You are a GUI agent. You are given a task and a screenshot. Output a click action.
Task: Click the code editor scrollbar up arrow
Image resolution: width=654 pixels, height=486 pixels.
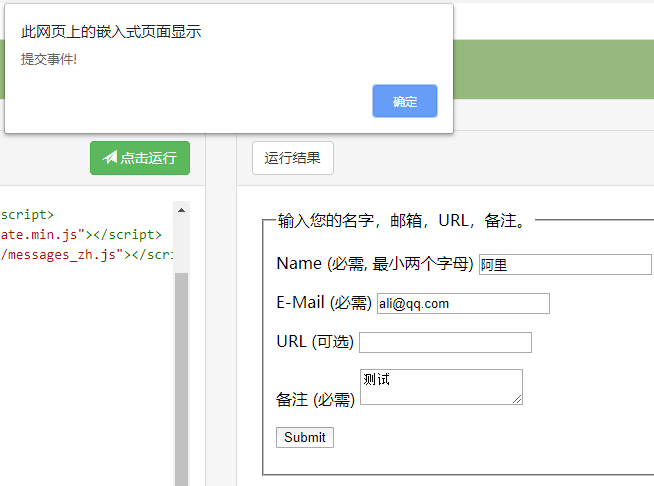[x=181, y=210]
